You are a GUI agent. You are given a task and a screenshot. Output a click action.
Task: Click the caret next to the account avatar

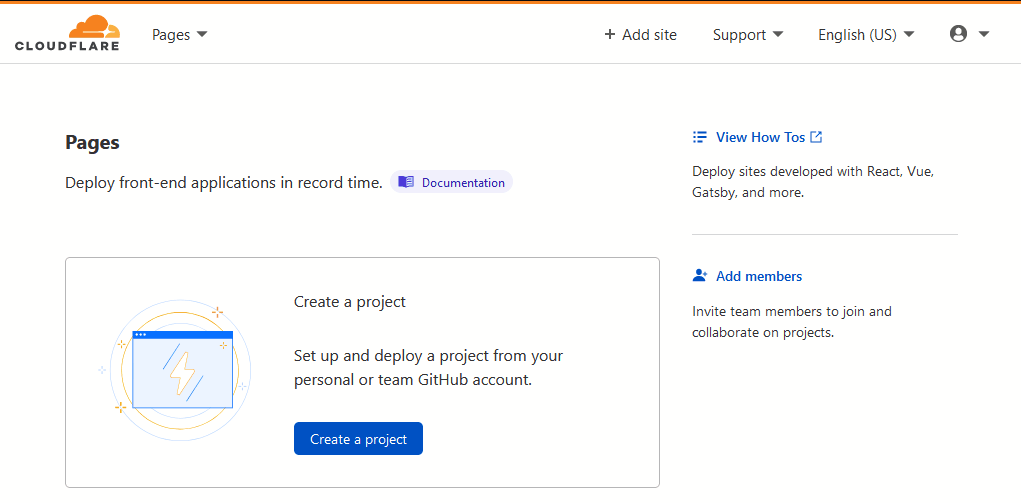pos(984,35)
